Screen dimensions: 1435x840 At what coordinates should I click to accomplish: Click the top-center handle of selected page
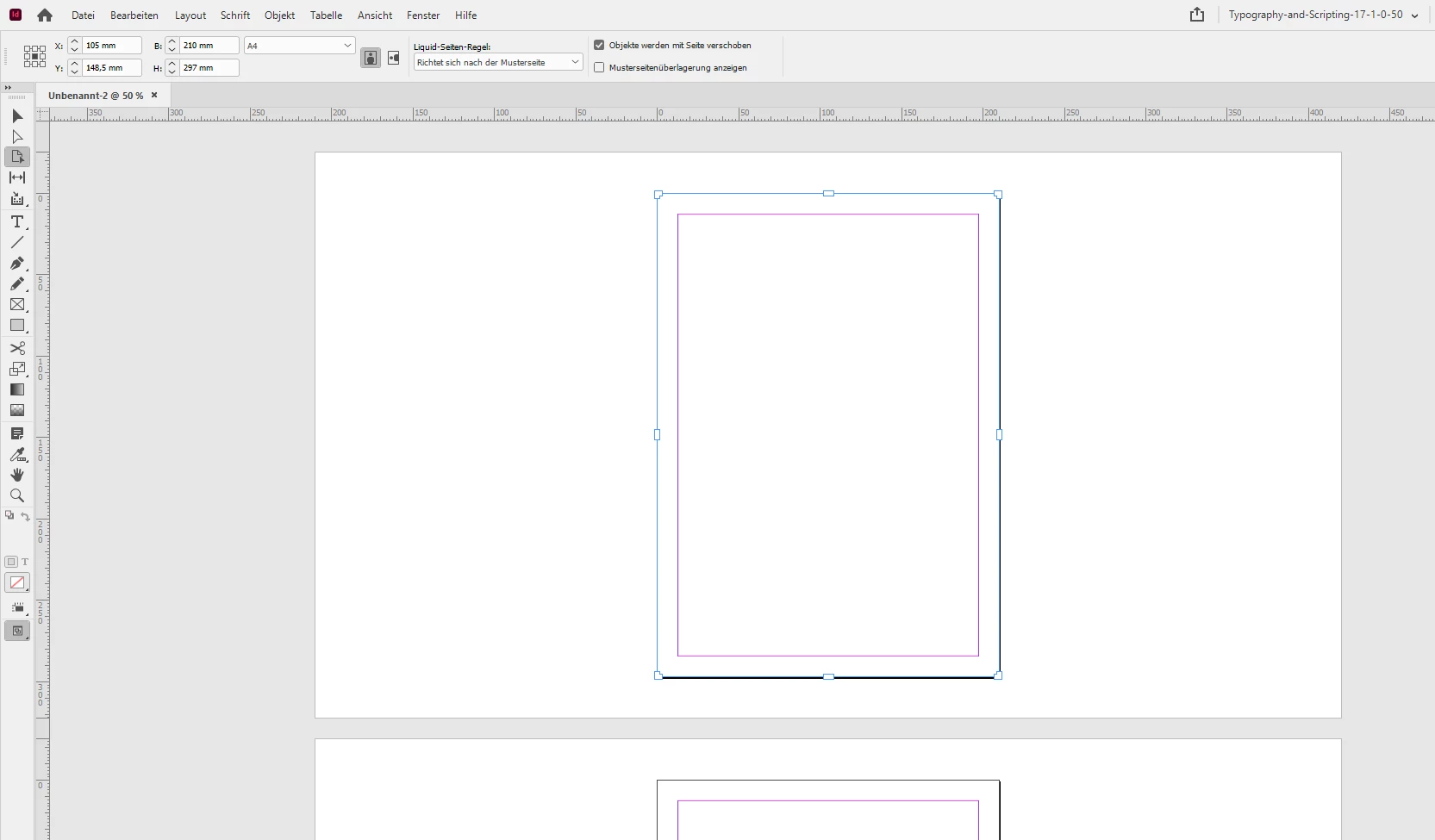tap(828, 193)
